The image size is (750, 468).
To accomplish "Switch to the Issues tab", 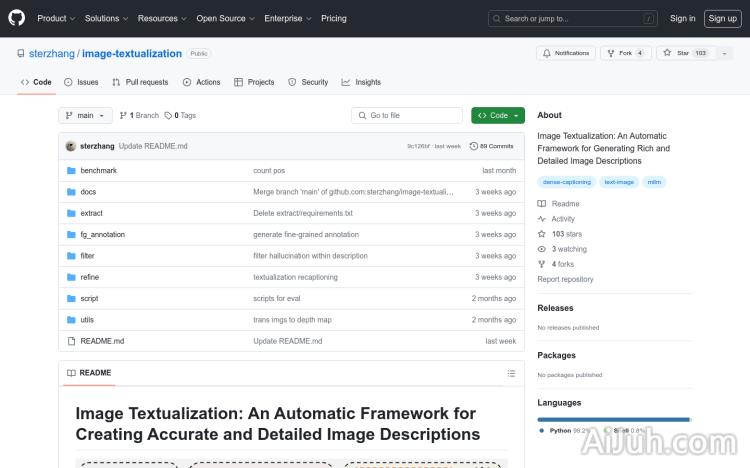I will [81, 82].
